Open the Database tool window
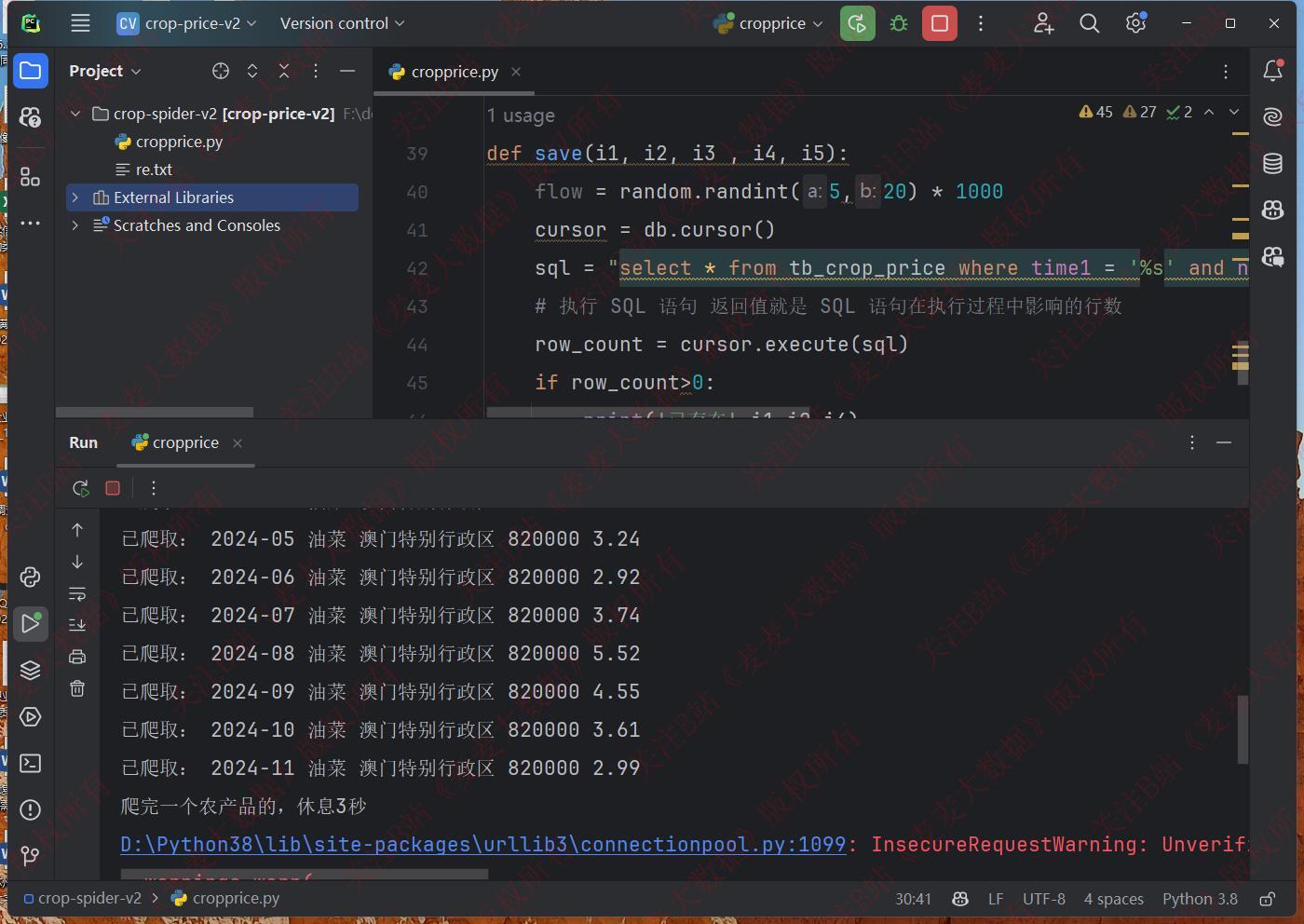Screen dimensions: 1304x924 (1272, 163)
